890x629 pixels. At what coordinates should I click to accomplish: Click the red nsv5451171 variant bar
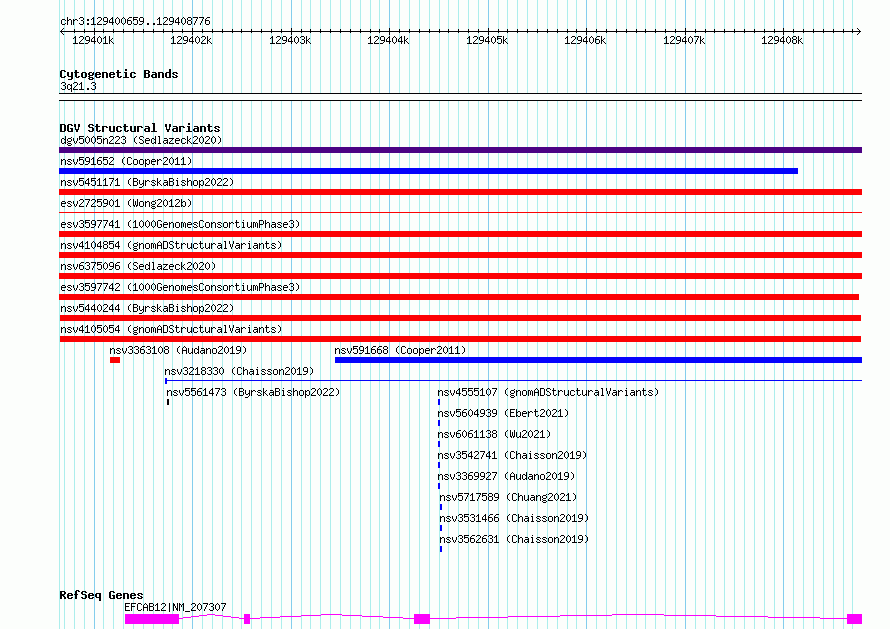[460, 192]
